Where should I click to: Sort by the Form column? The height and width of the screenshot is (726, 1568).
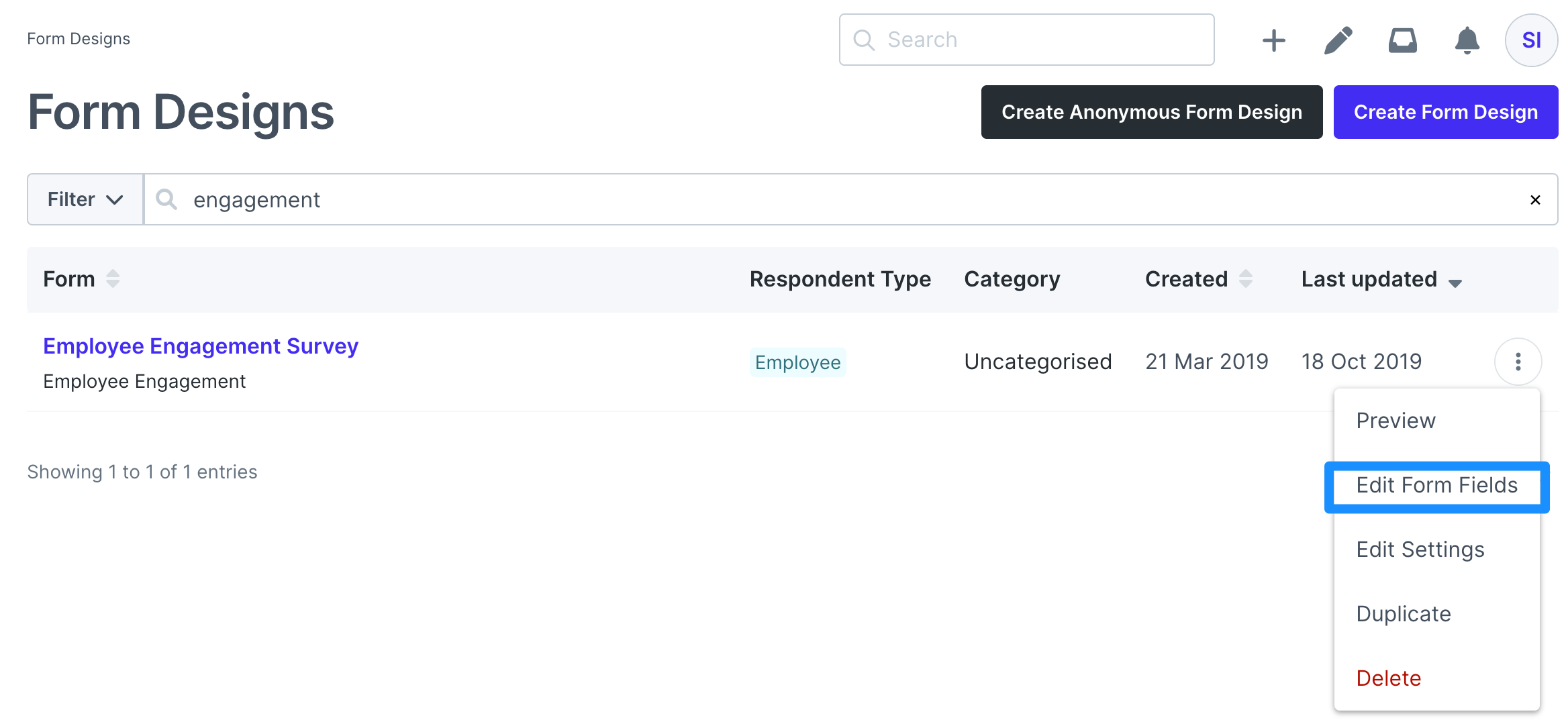[81, 279]
